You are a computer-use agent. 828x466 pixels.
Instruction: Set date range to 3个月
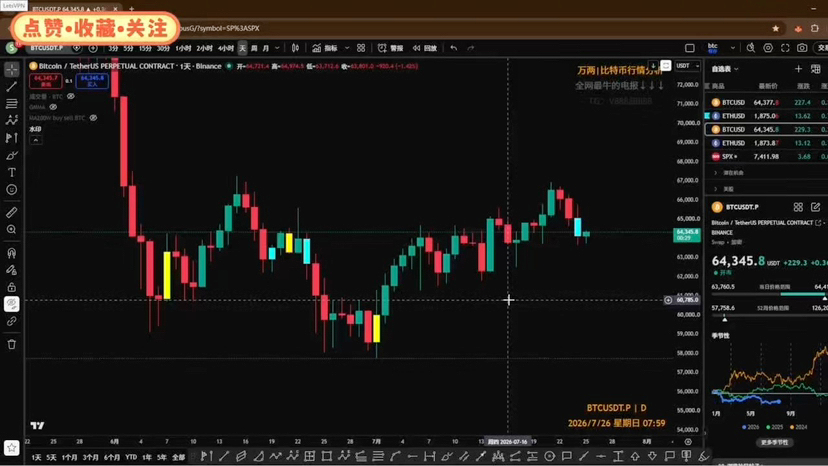click(x=90, y=458)
